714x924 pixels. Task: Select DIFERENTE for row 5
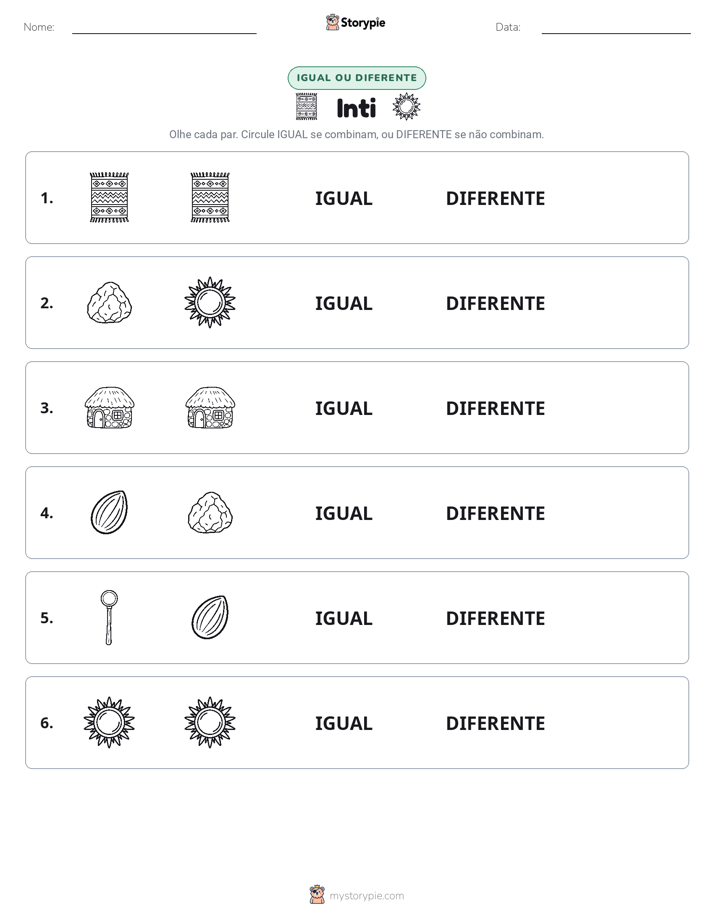click(495, 618)
